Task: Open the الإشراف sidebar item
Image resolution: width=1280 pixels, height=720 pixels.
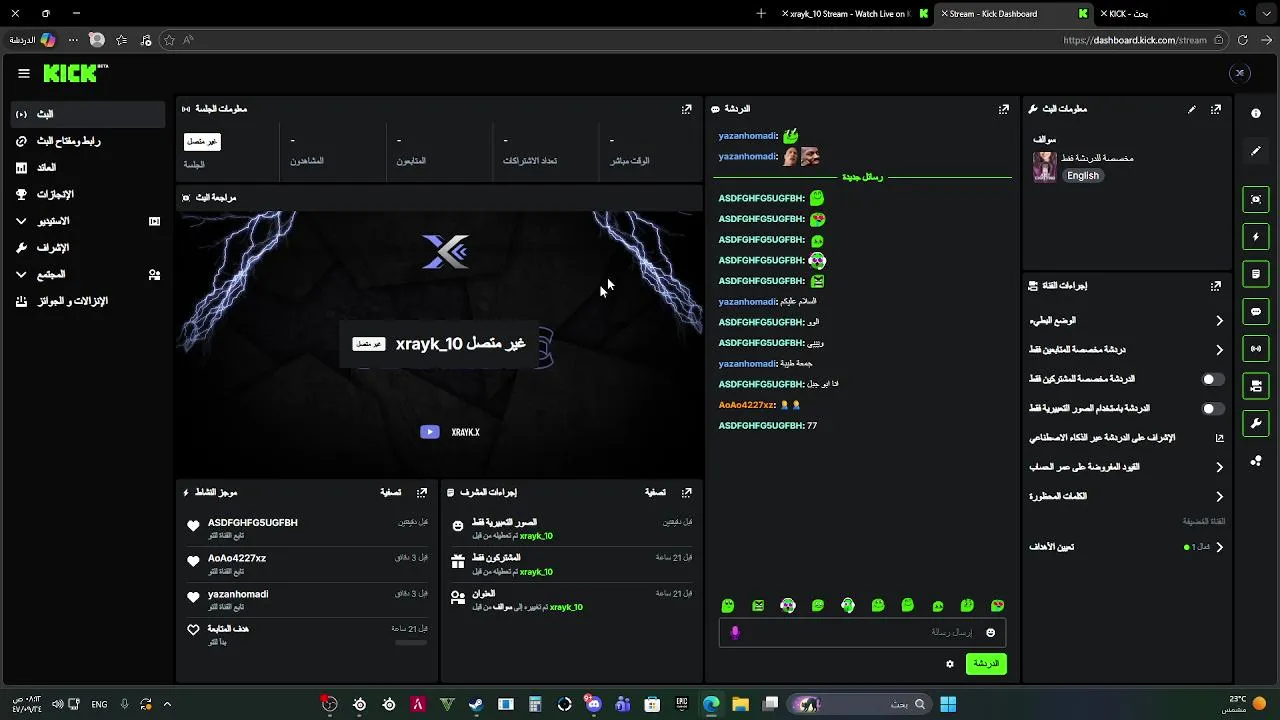Action: point(88,247)
